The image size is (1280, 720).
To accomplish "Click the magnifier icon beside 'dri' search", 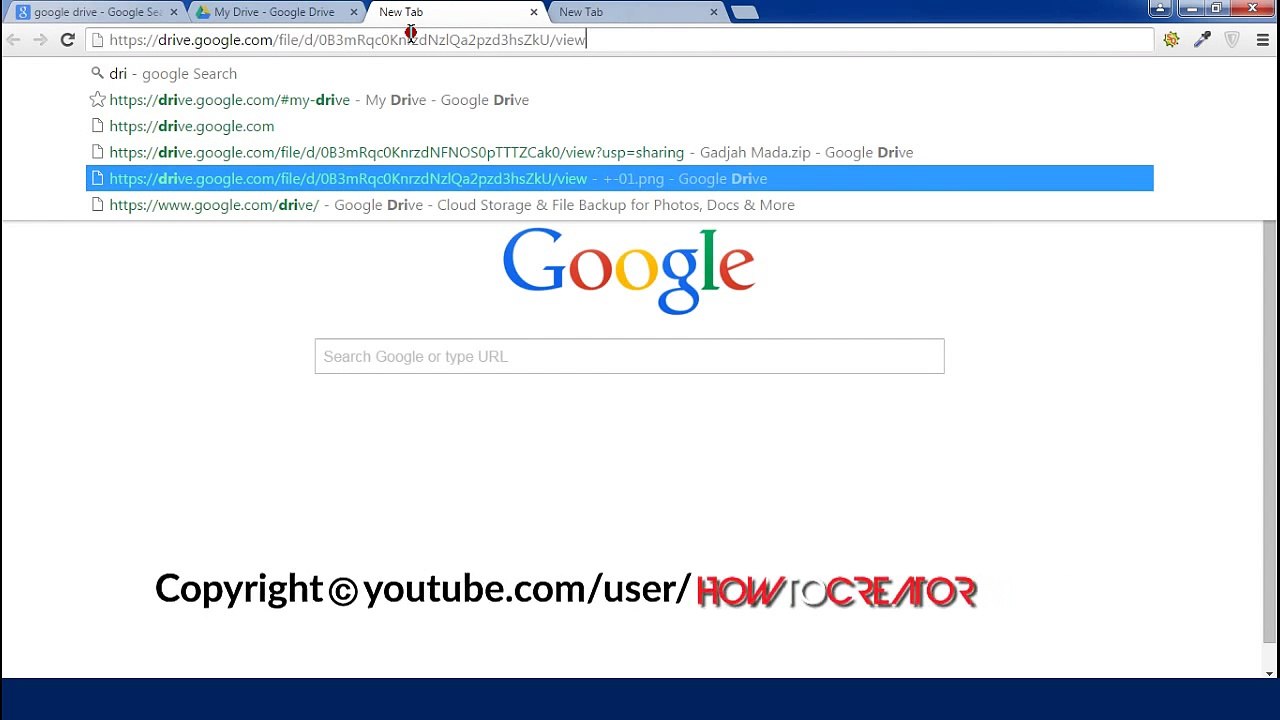I will coord(97,73).
